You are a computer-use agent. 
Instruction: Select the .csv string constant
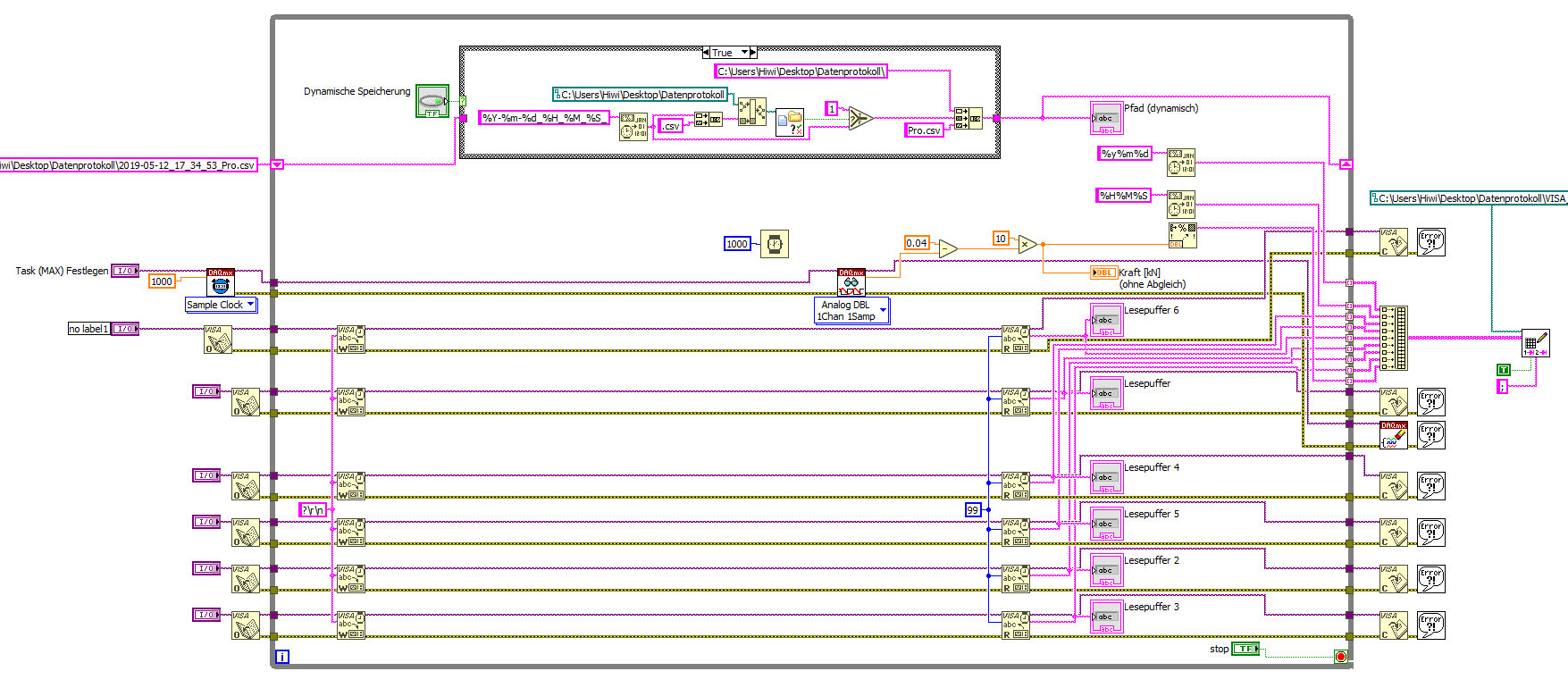[671, 126]
